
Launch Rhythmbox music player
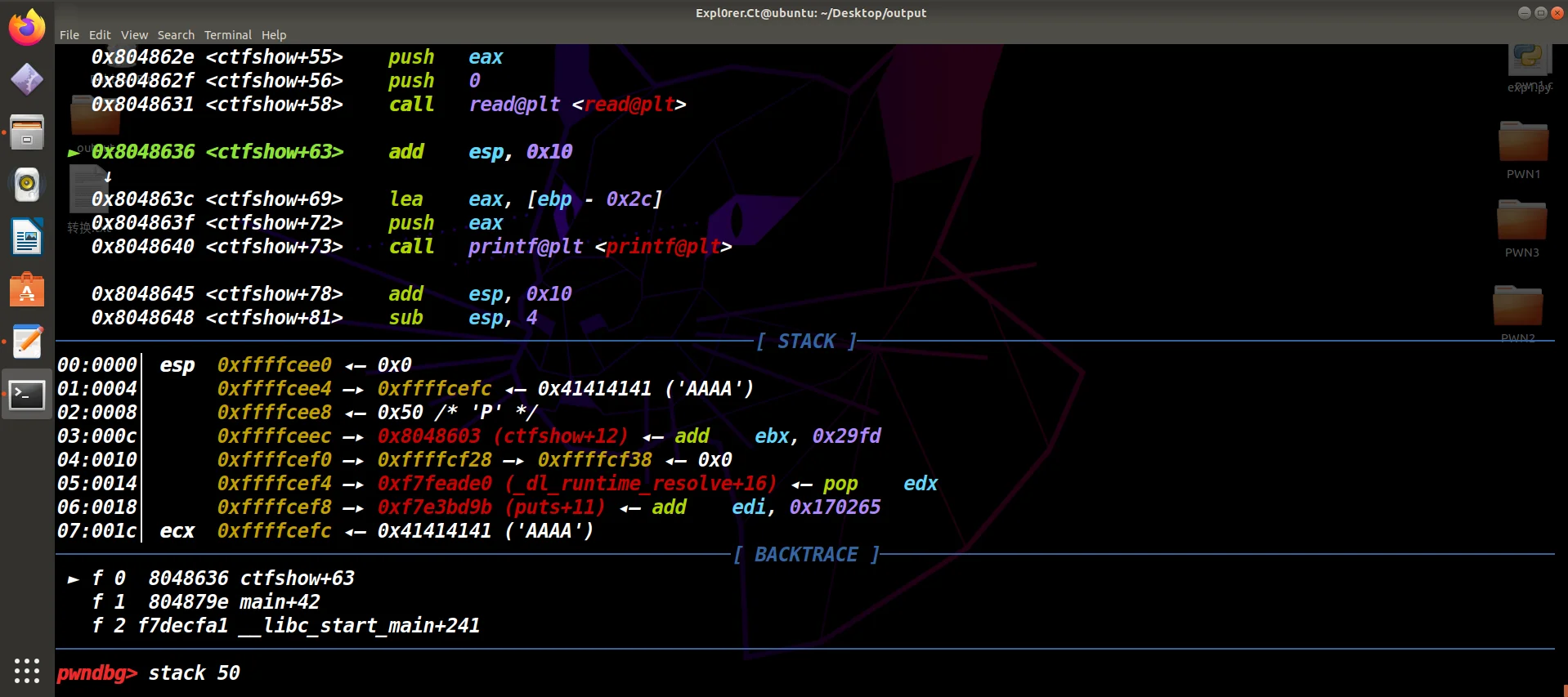click(27, 185)
